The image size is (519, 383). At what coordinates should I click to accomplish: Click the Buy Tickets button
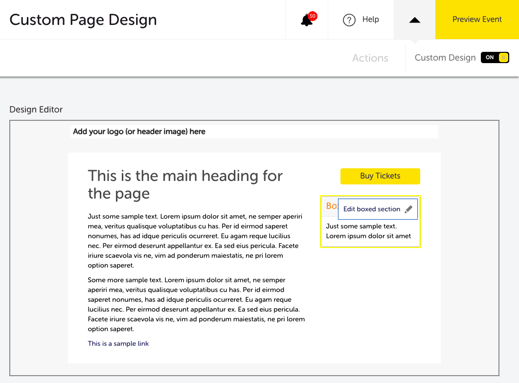[x=380, y=176]
